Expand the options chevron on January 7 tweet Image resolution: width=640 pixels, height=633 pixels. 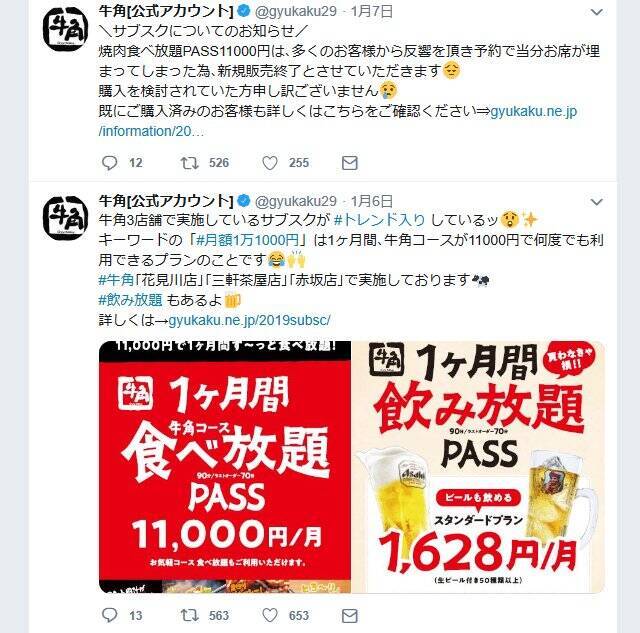(597, 12)
